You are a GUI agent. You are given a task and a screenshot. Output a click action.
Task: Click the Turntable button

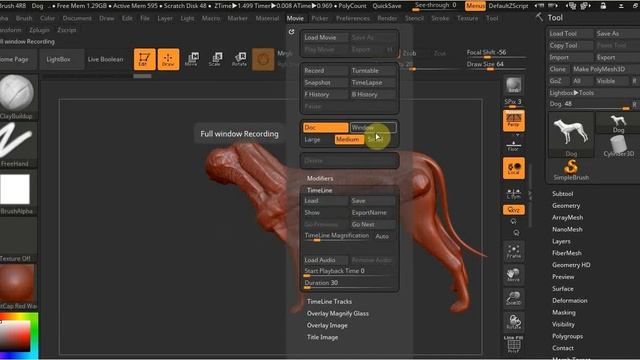click(x=373, y=71)
